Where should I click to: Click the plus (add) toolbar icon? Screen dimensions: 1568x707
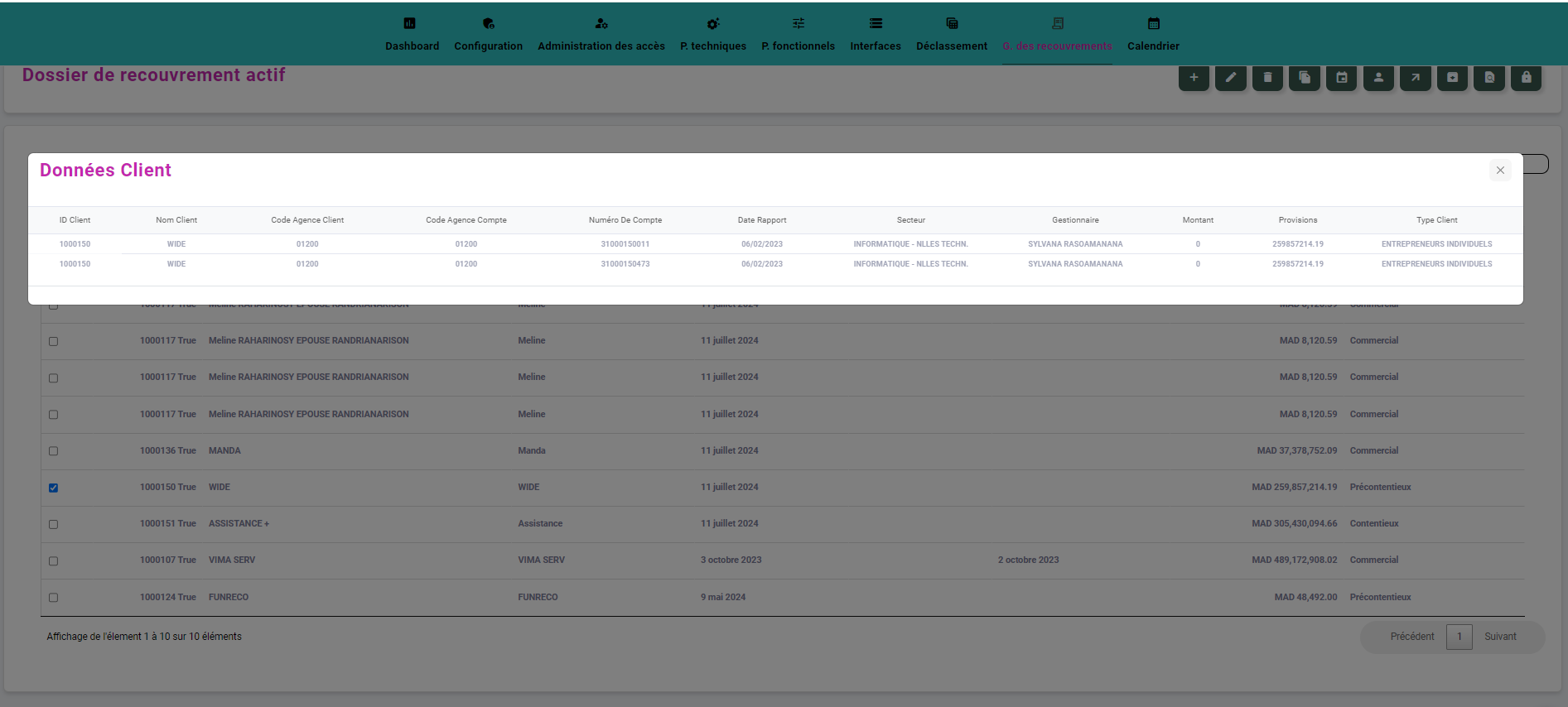(1194, 78)
